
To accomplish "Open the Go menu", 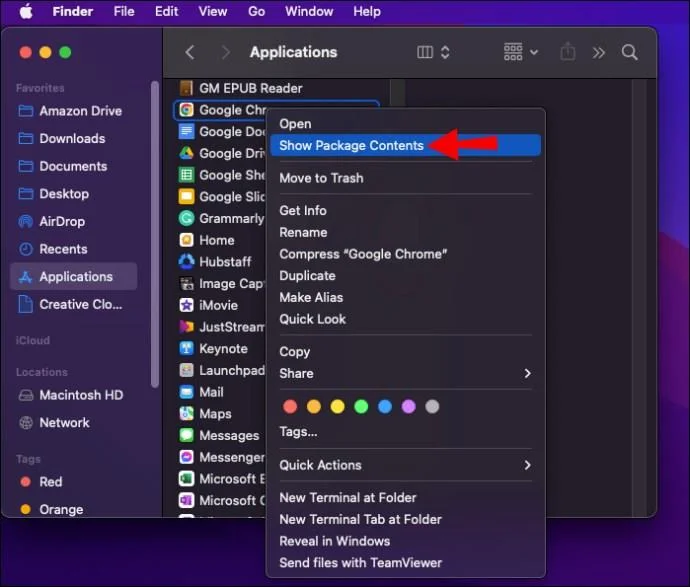I will (257, 11).
